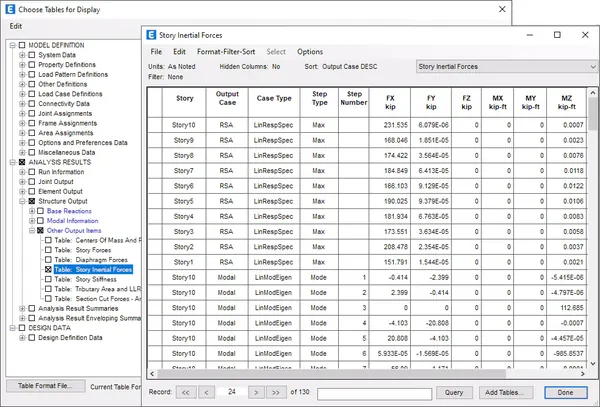
Task: Open the Format-Filter-Sort menu
Action: click(226, 52)
